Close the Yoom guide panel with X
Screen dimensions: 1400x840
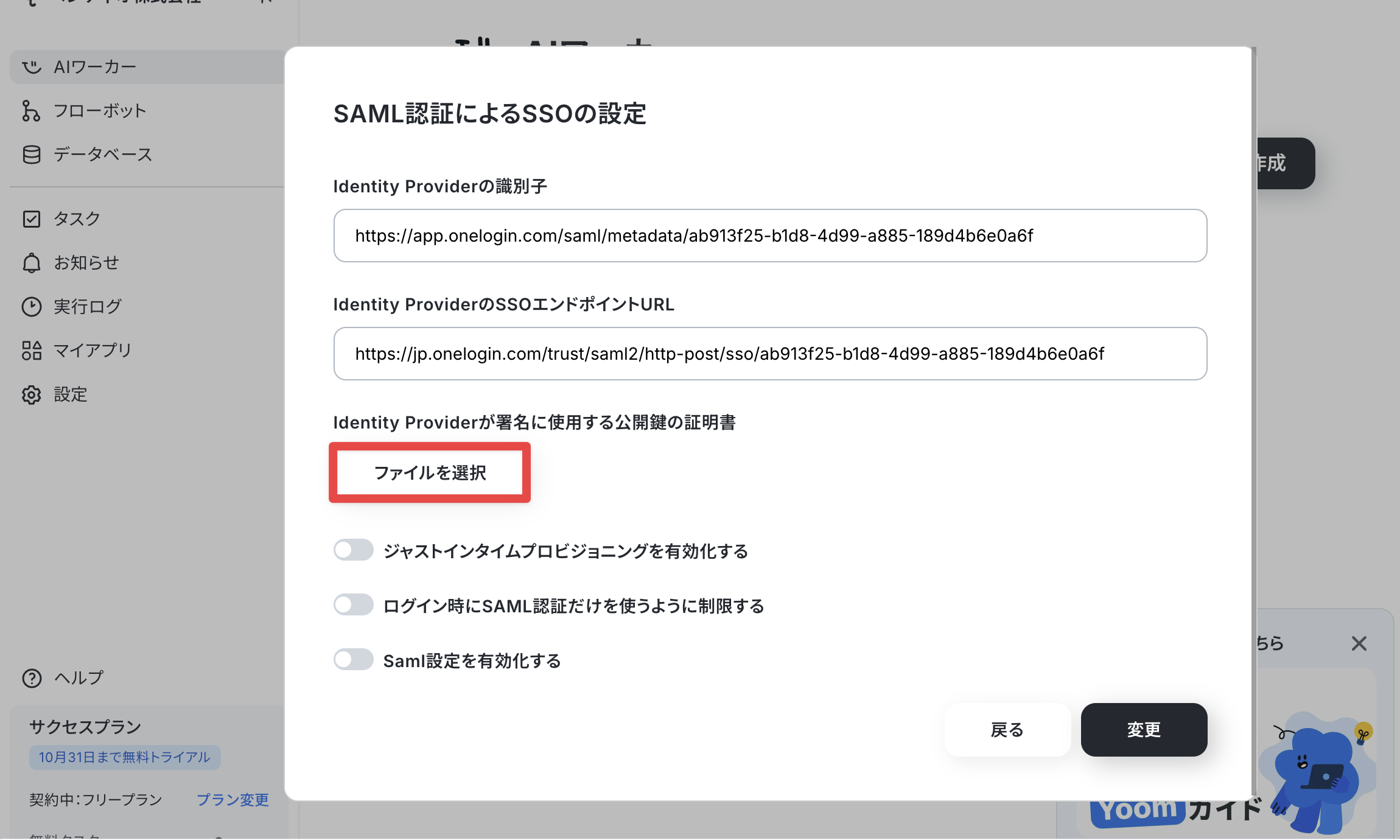pyautogui.click(x=1359, y=643)
